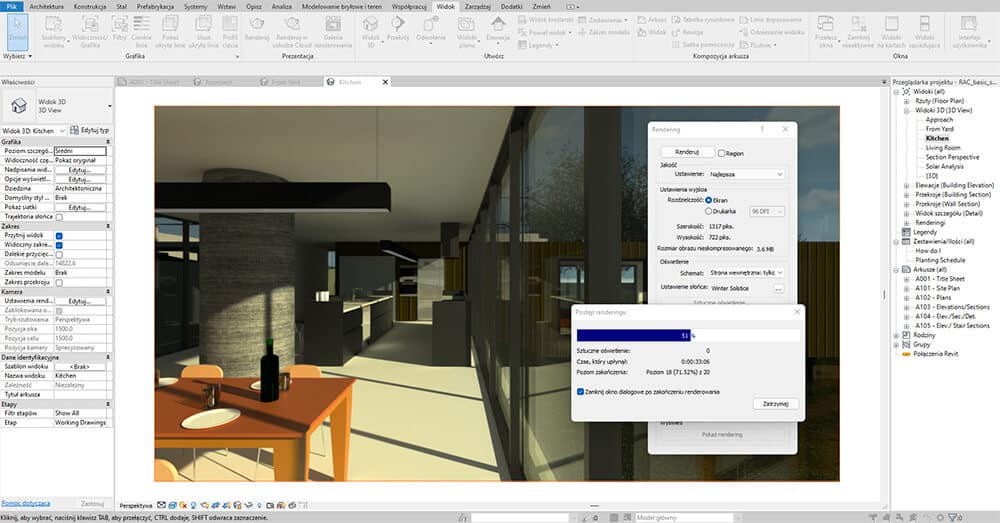Toggle Zakres przekroju checkbox
The image size is (1000, 523).
59,282
